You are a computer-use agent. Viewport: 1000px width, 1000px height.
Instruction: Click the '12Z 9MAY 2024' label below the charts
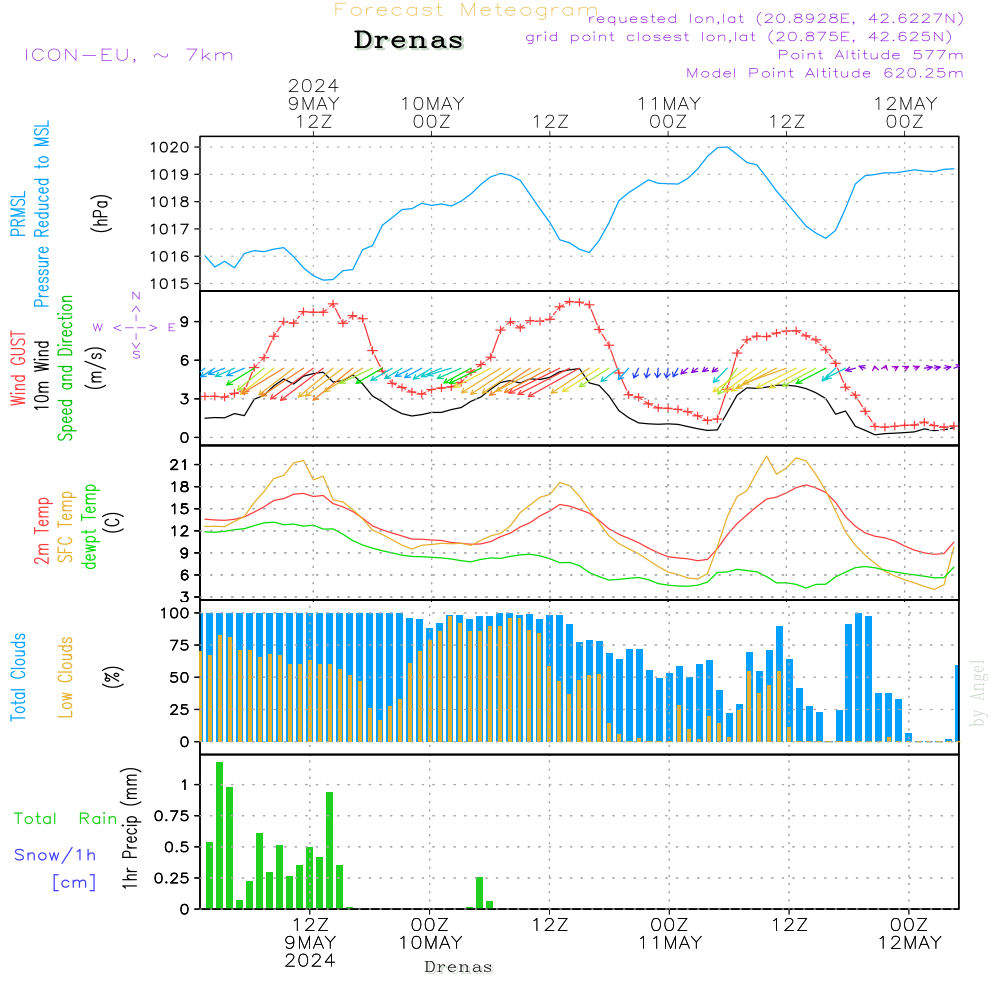click(x=311, y=943)
